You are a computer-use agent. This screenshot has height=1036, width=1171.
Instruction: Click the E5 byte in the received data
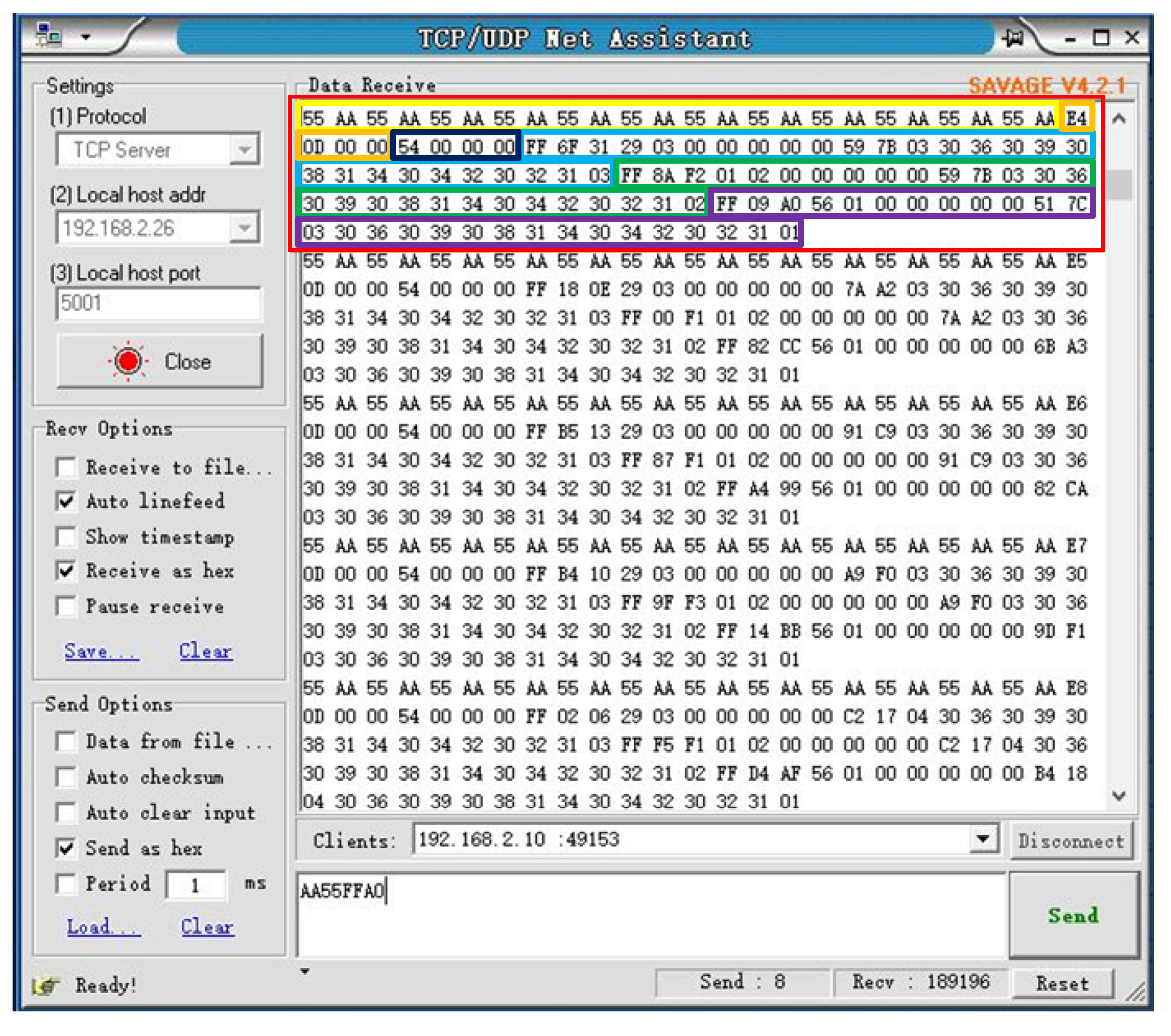pyautogui.click(x=1076, y=261)
